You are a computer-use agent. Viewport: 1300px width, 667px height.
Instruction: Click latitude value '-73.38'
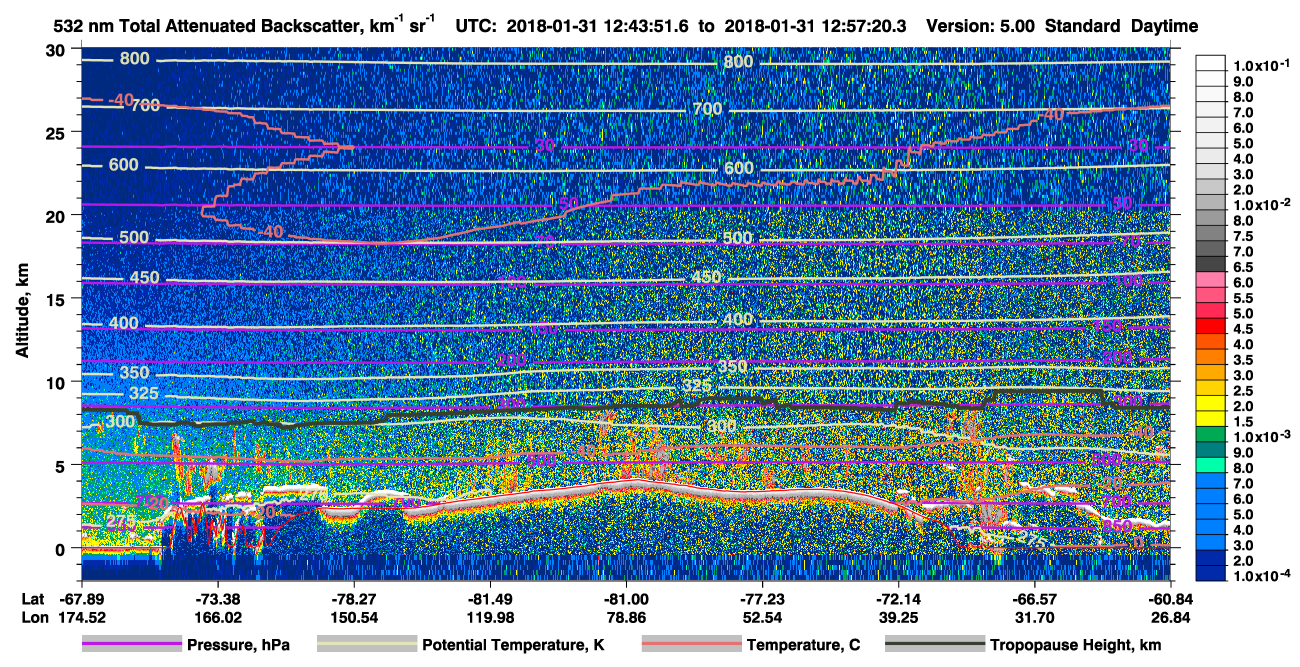click(x=217, y=598)
